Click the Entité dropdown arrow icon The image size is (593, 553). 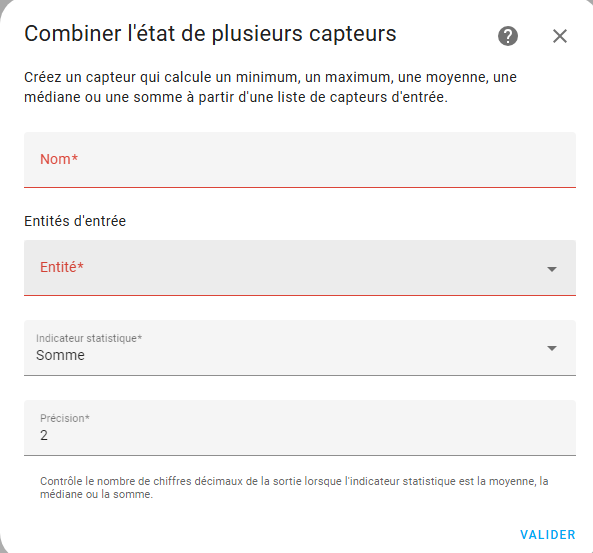coord(552,269)
